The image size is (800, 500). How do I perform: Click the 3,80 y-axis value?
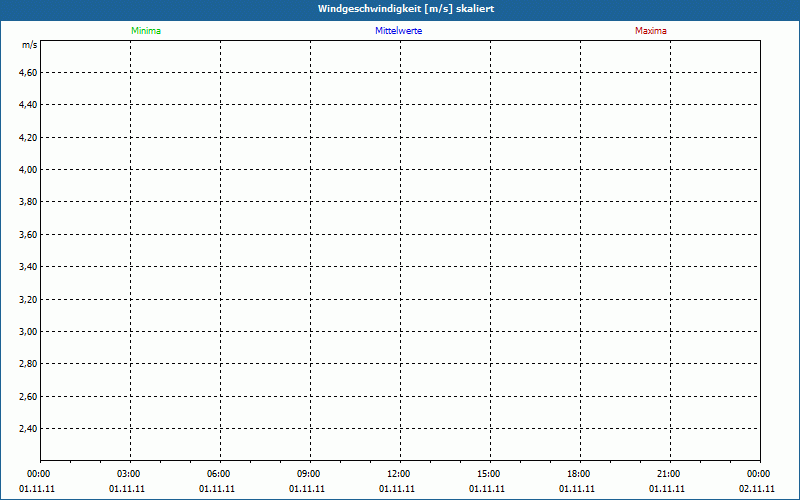pos(28,202)
